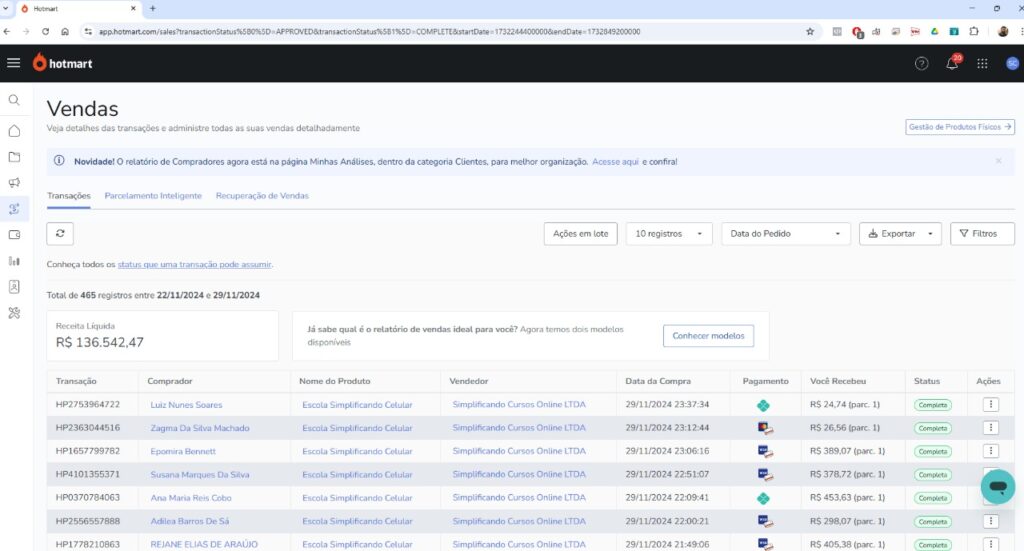Switch to Parcelamento Inteligente tab
1024x551 pixels.
pyautogui.click(x=153, y=196)
